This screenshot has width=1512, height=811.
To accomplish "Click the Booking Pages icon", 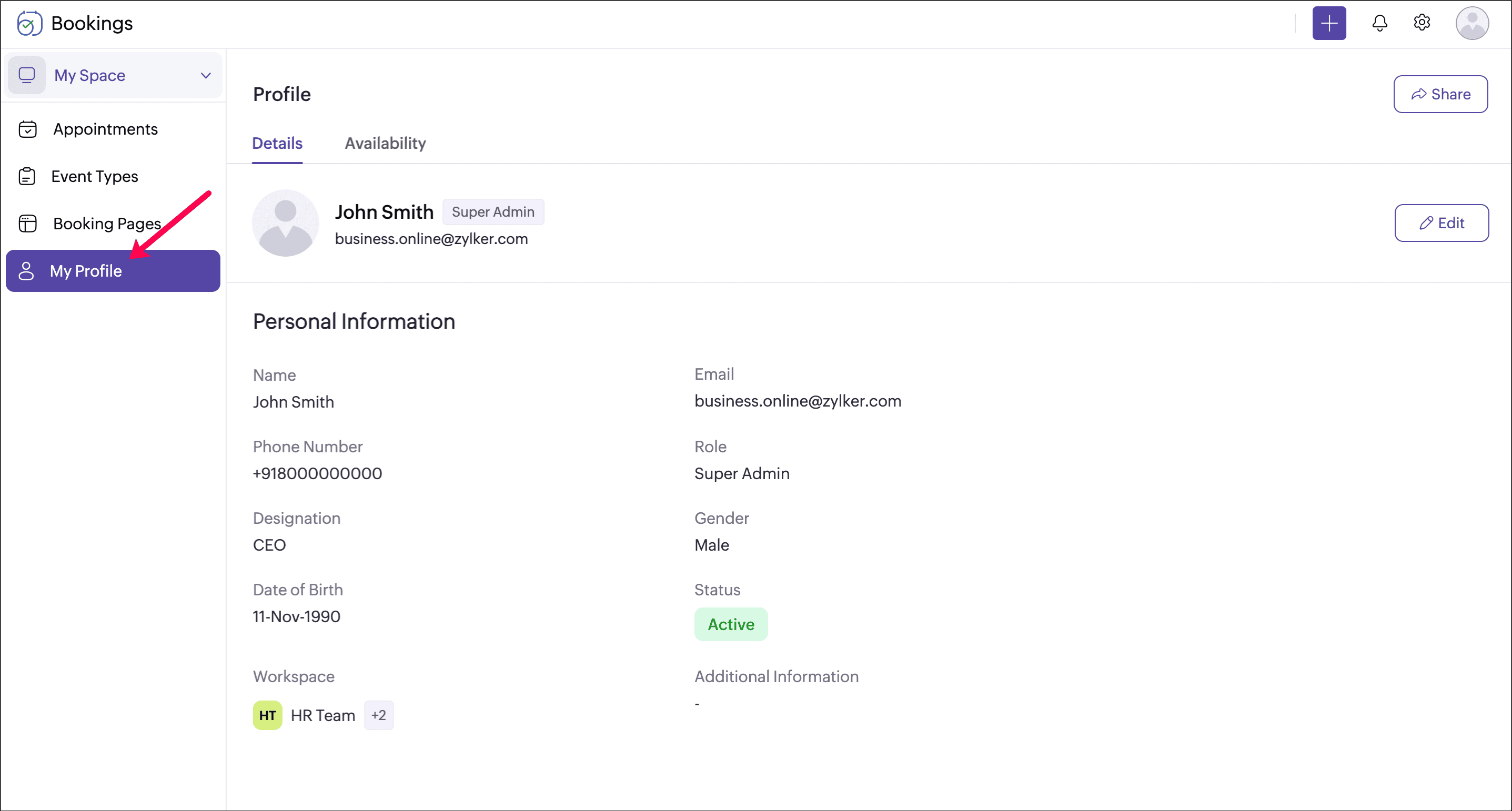I will [x=27, y=224].
